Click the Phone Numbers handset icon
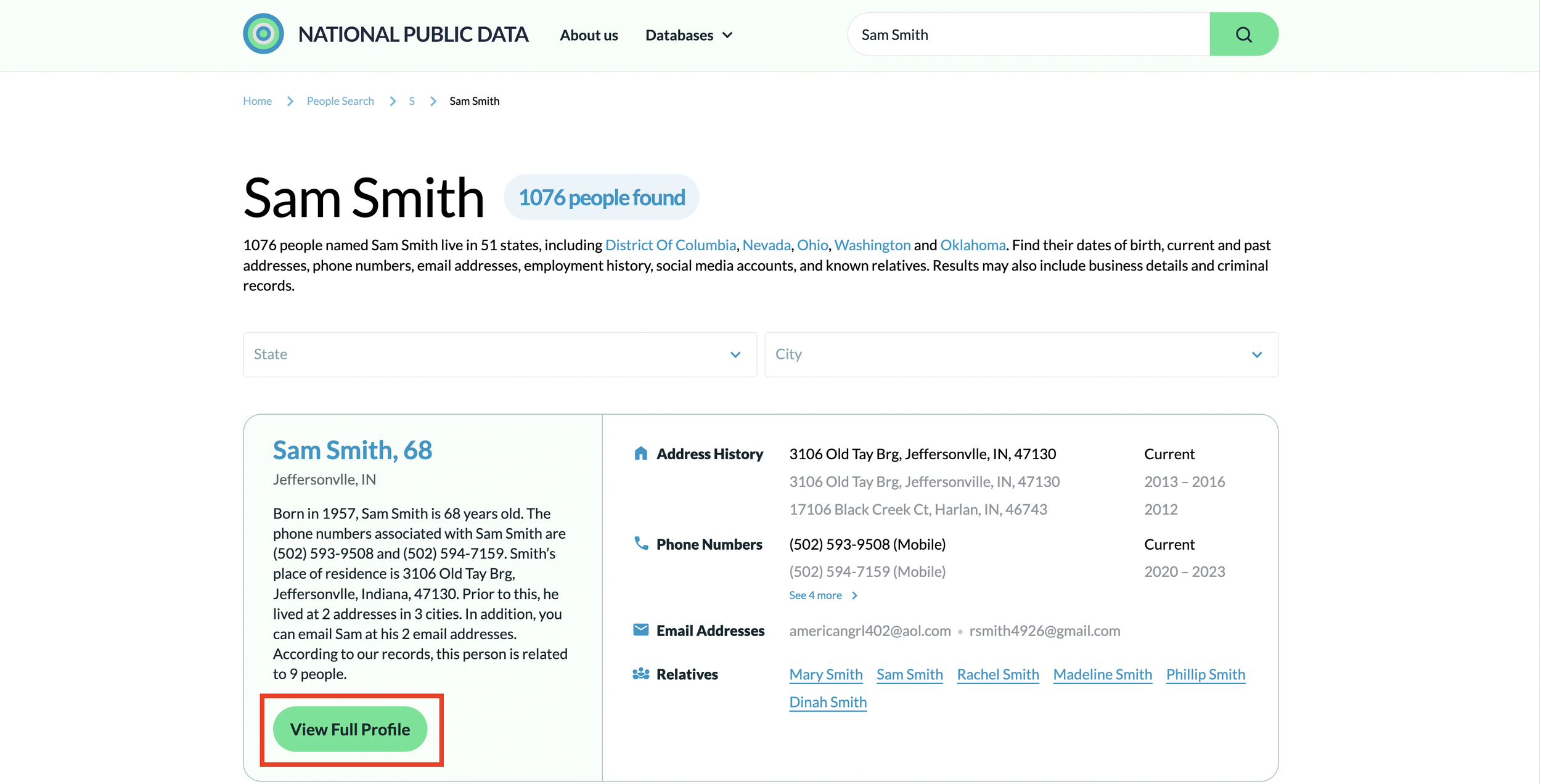The width and height of the screenshot is (1541, 784). (640, 544)
